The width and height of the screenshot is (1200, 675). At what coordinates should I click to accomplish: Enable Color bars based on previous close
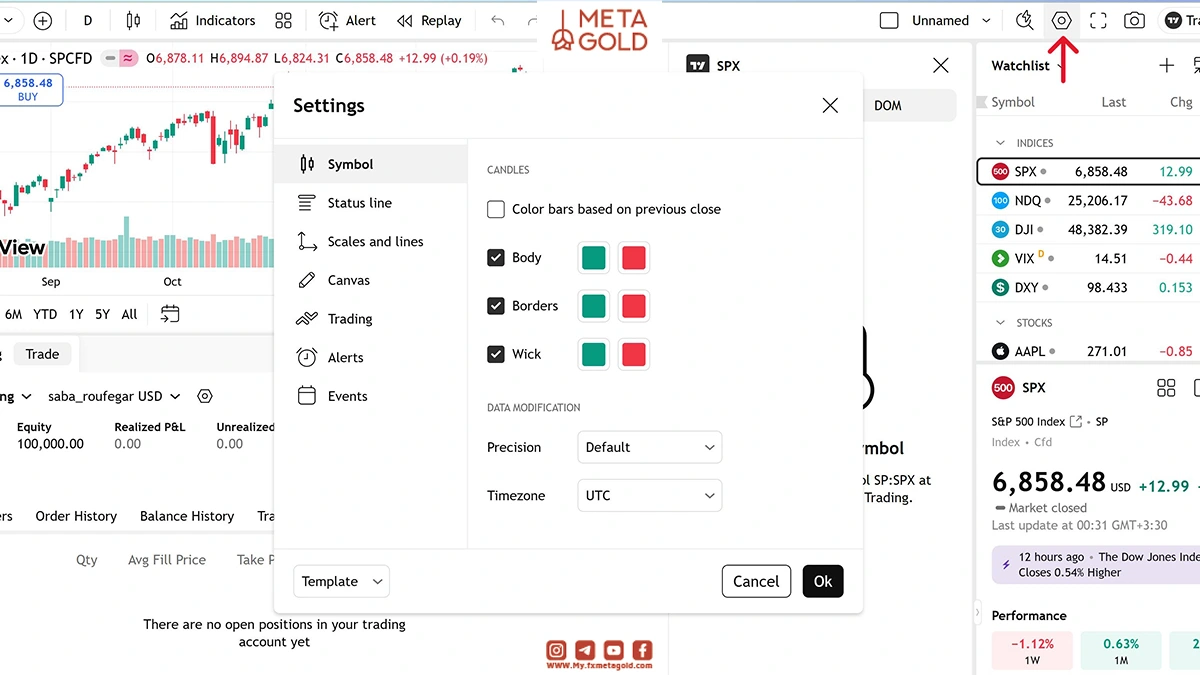496,209
